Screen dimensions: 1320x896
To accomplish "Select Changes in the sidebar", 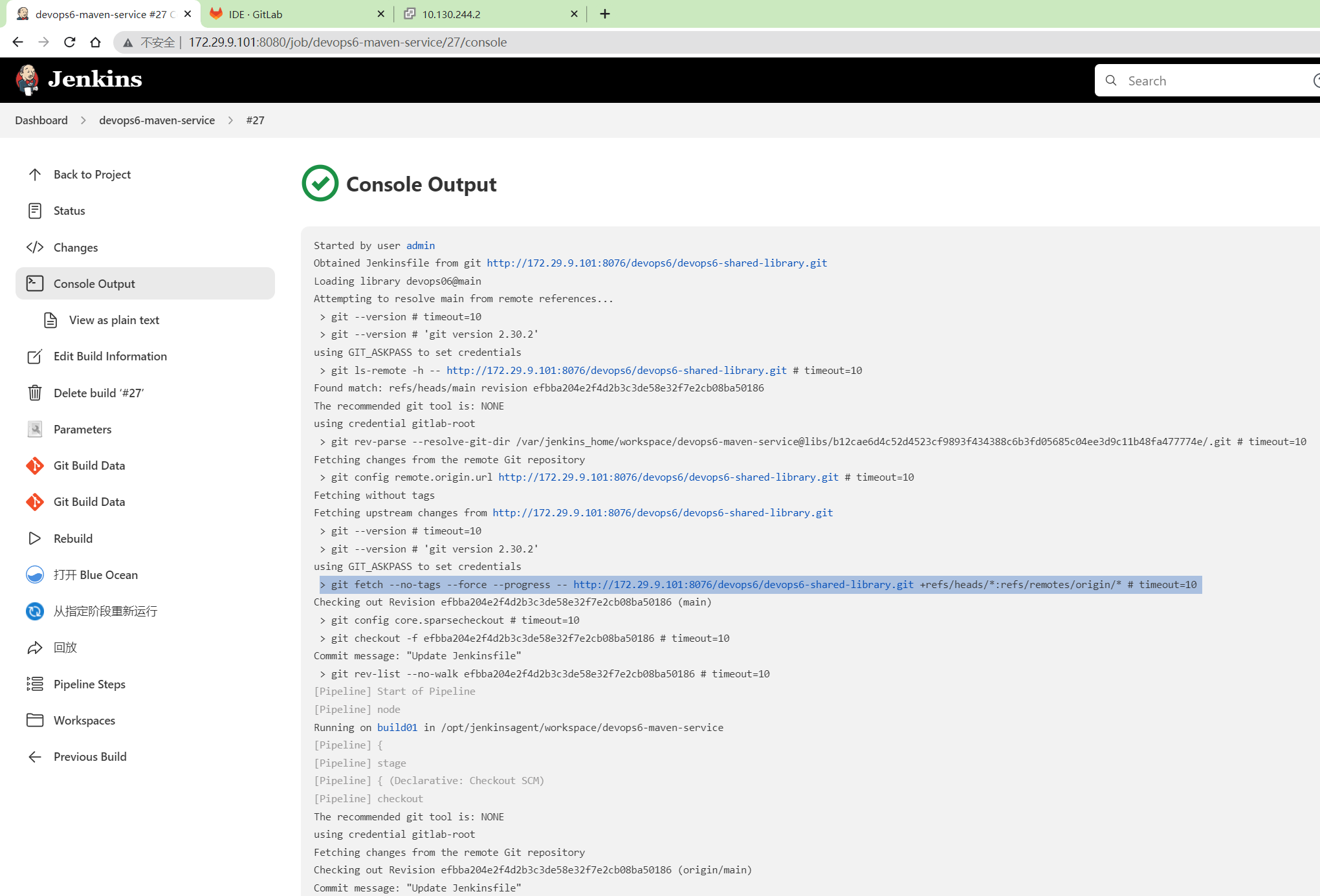I will (145, 247).
